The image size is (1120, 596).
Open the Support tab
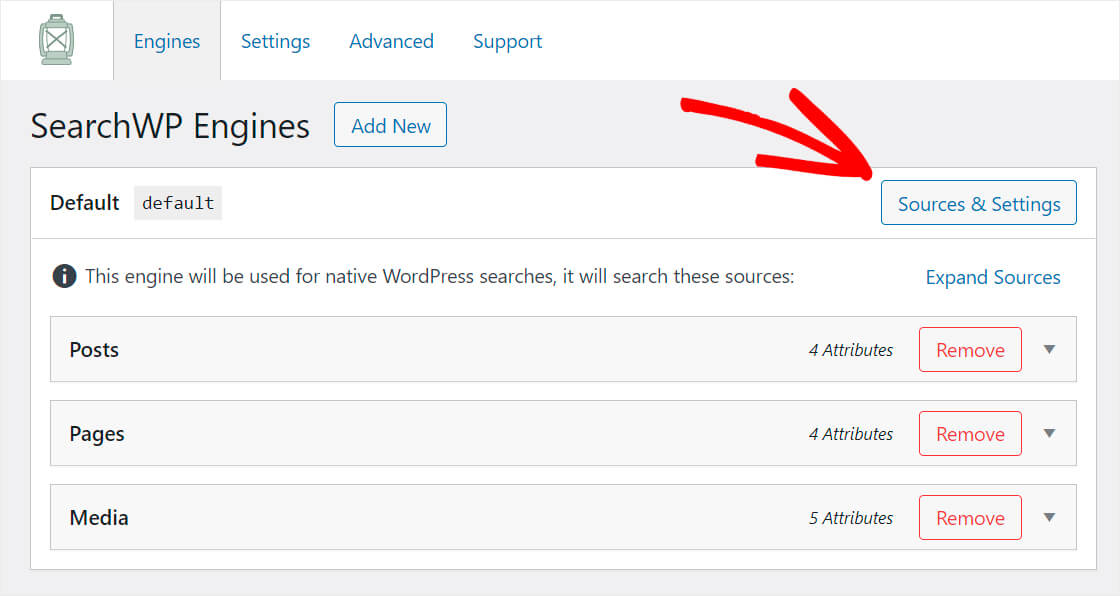point(507,41)
